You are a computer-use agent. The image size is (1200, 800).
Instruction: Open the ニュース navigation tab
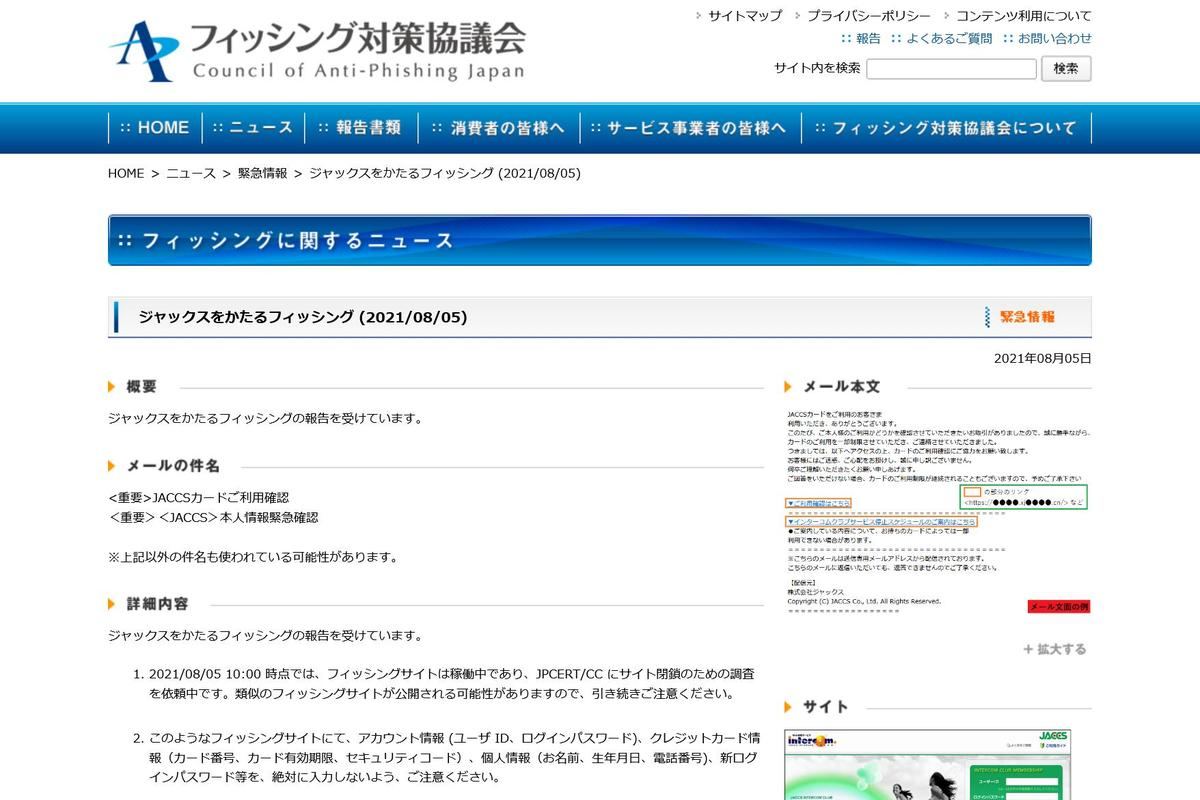253,128
